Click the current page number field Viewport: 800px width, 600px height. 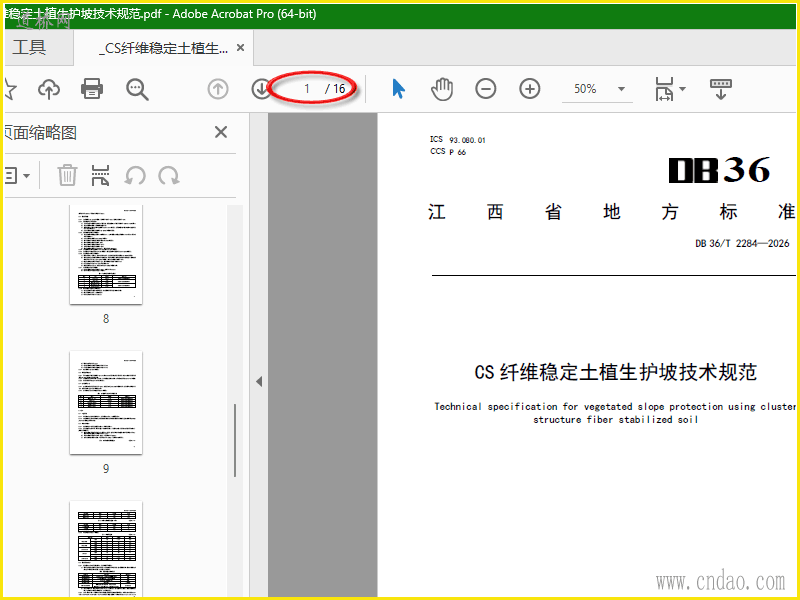pyautogui.click(x=307, y=89)
